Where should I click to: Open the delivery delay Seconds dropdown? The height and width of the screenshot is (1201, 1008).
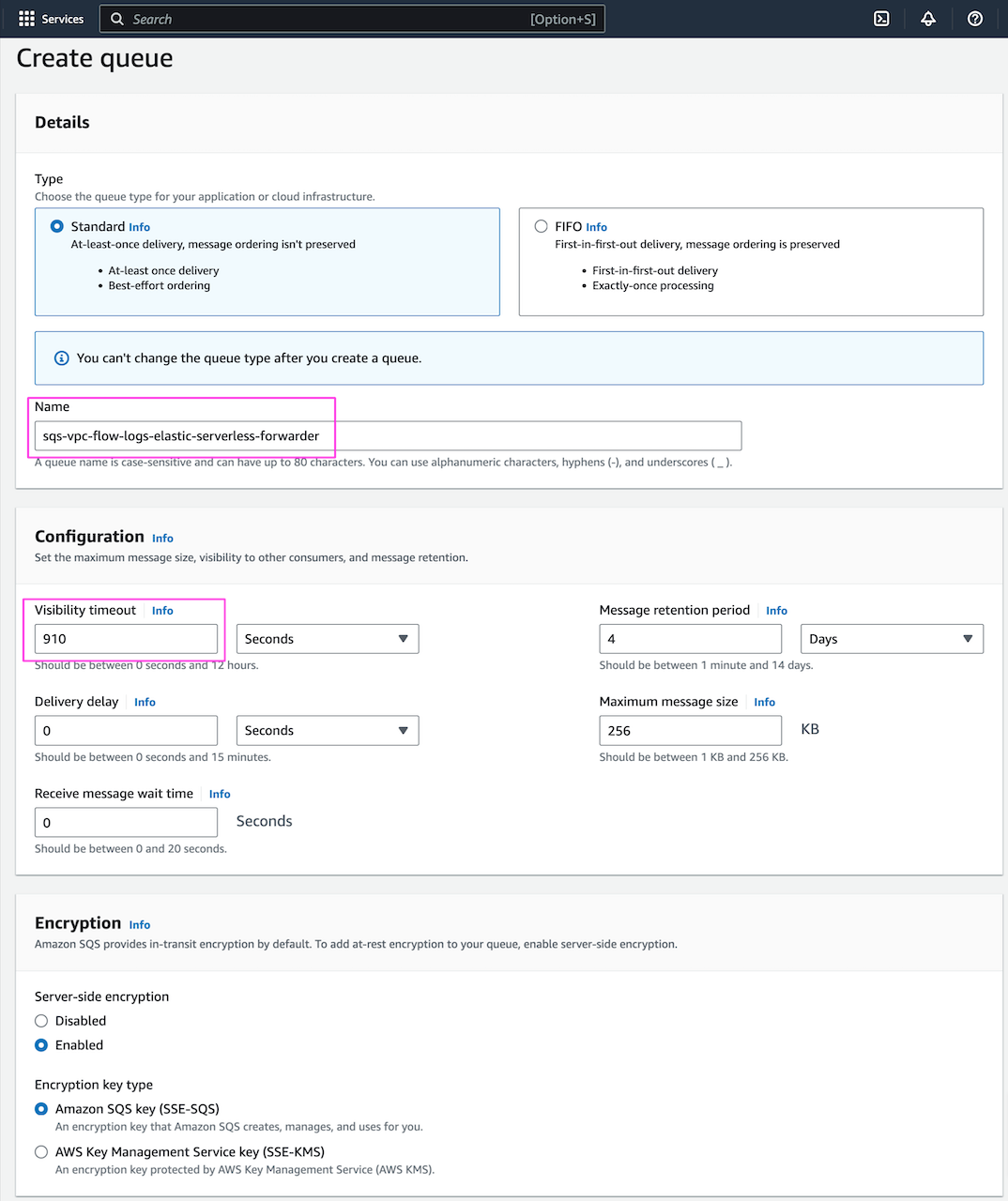click(x=327, y=730)
